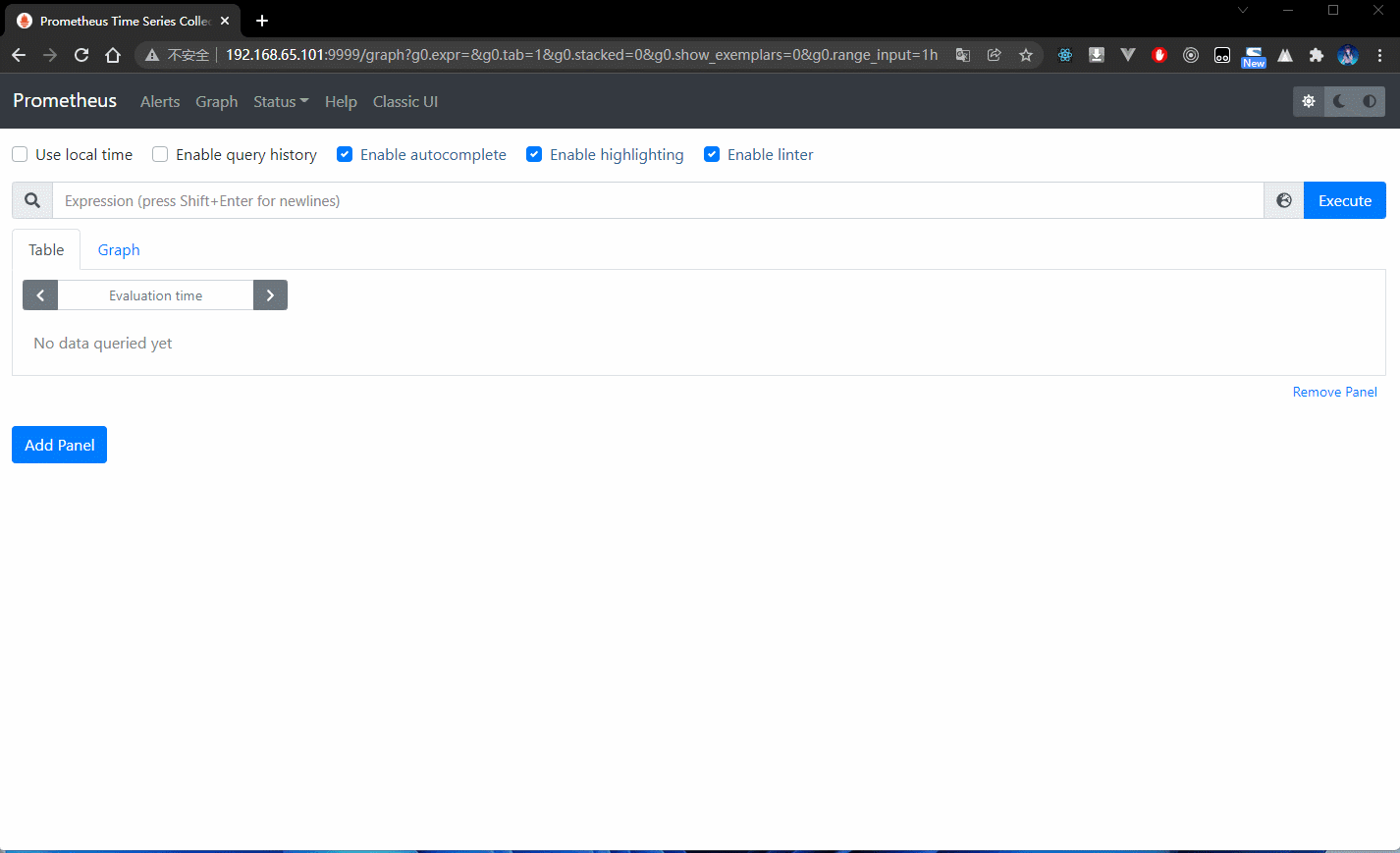Open the extension with New badge
The height and width of the screenshot is (853, 1400).
click(x=1254, y=56)
